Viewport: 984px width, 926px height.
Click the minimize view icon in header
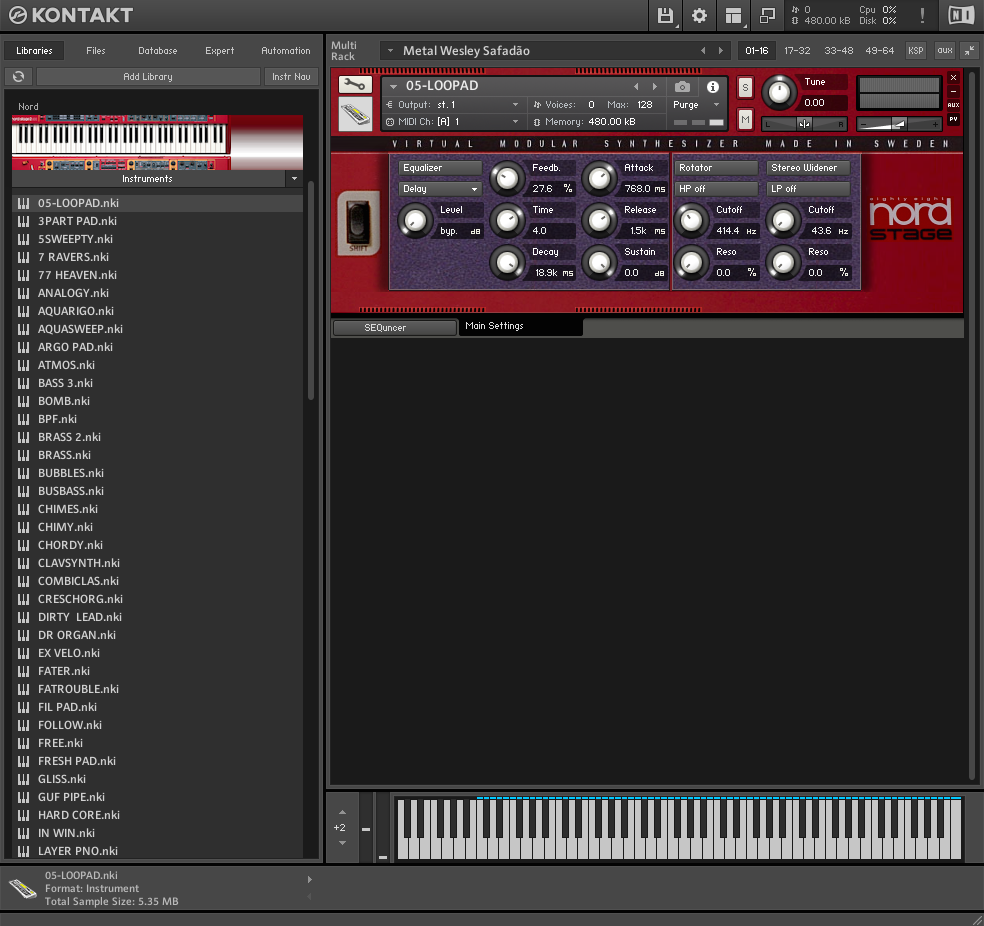click(767, 16)
